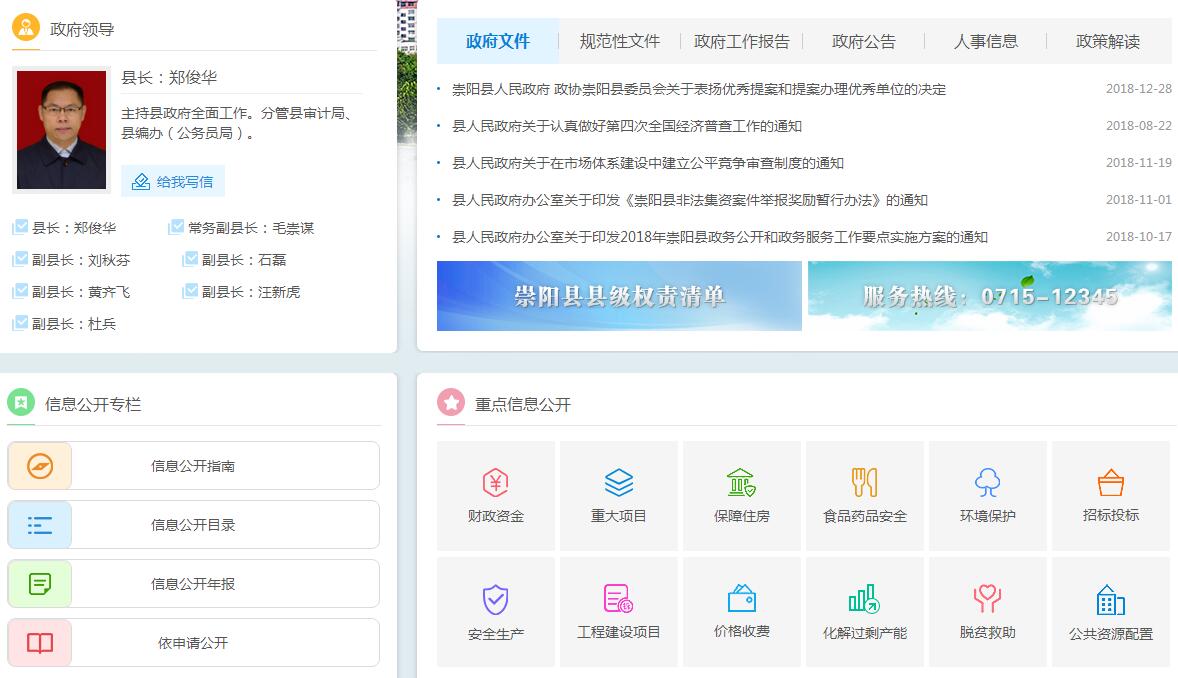Click the 信息公开专栏 green badge icon

coord(21,403)
